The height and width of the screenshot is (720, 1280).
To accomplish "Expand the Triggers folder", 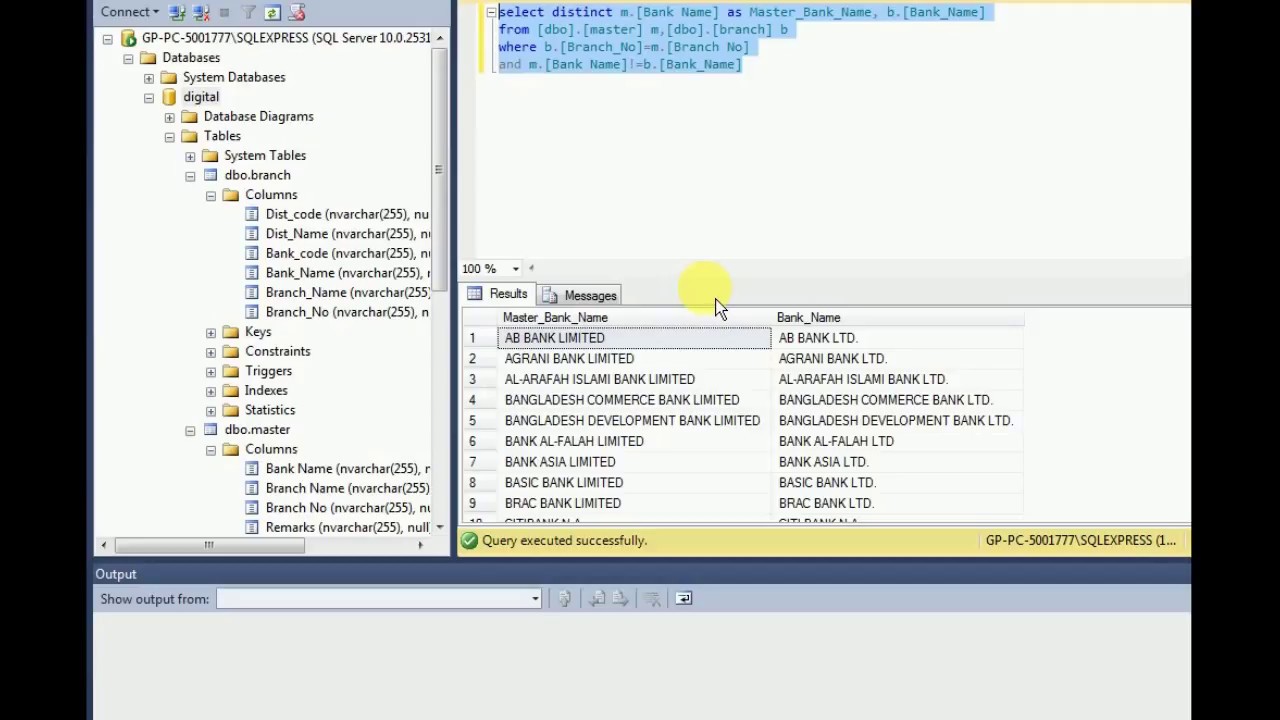I will pos(211,371).
